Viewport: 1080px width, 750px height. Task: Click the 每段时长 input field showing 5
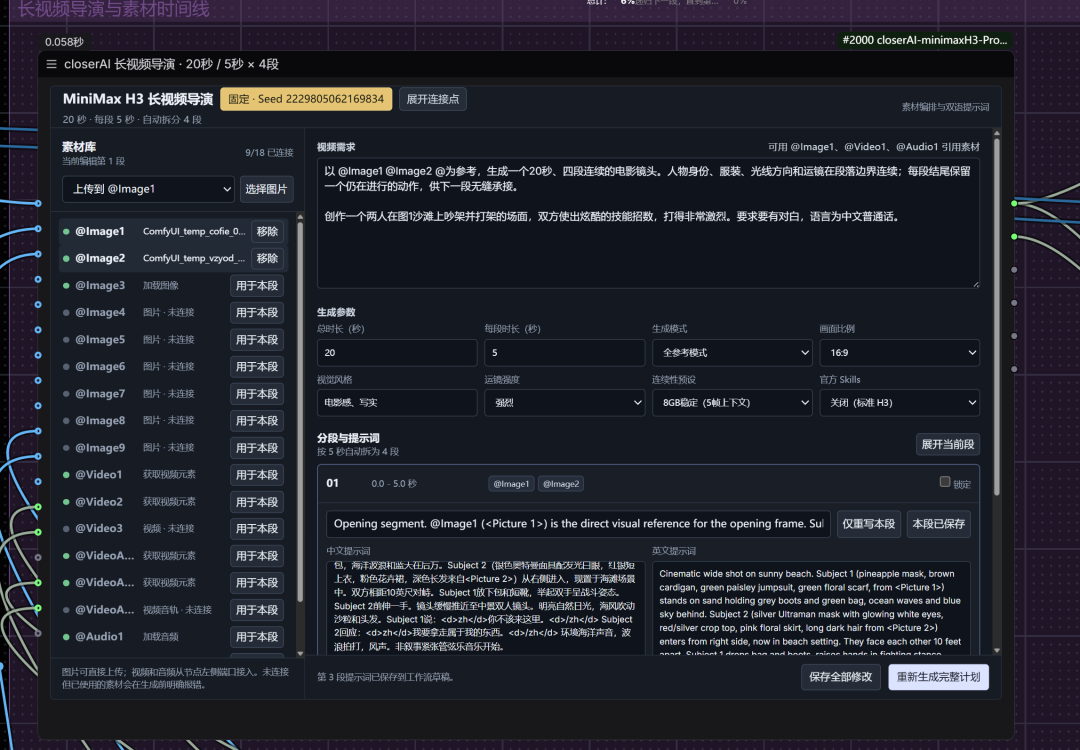coord(564,353)
